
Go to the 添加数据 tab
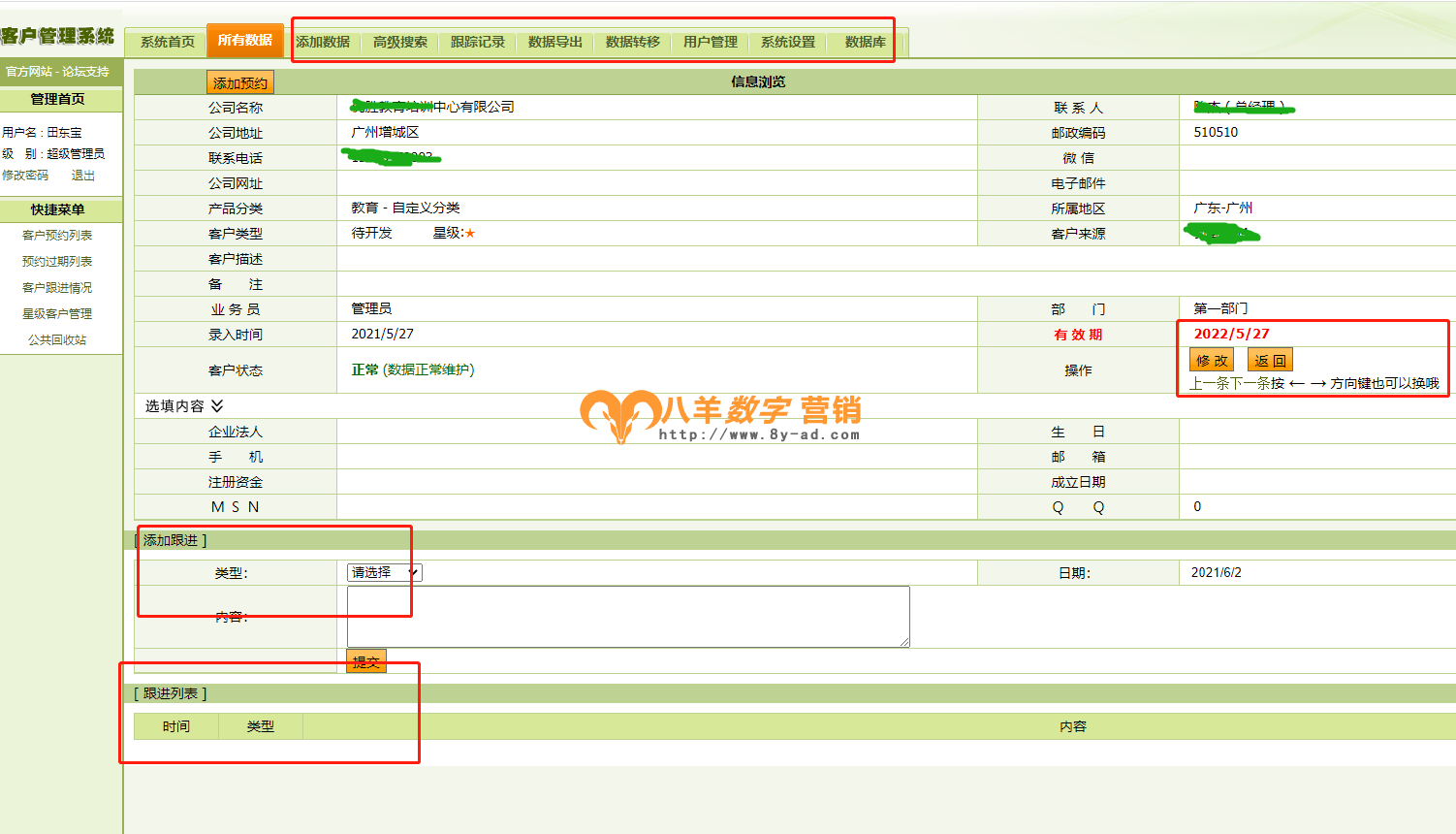pos(323,42)
